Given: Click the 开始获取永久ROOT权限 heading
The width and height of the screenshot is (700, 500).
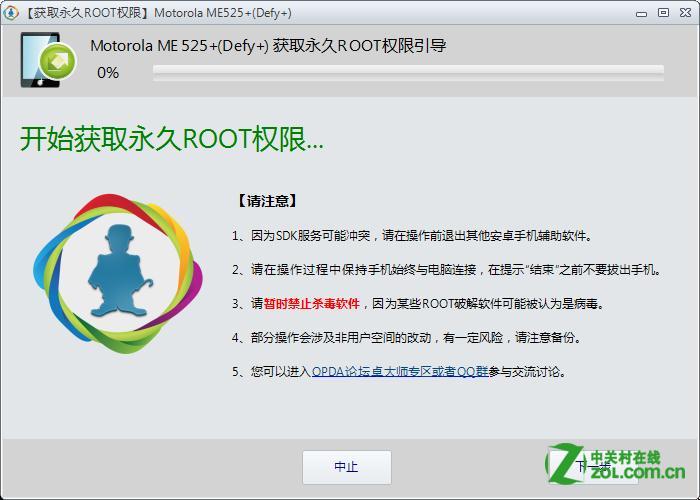Looking at the screenshot, I should click(x=172, y=139).
